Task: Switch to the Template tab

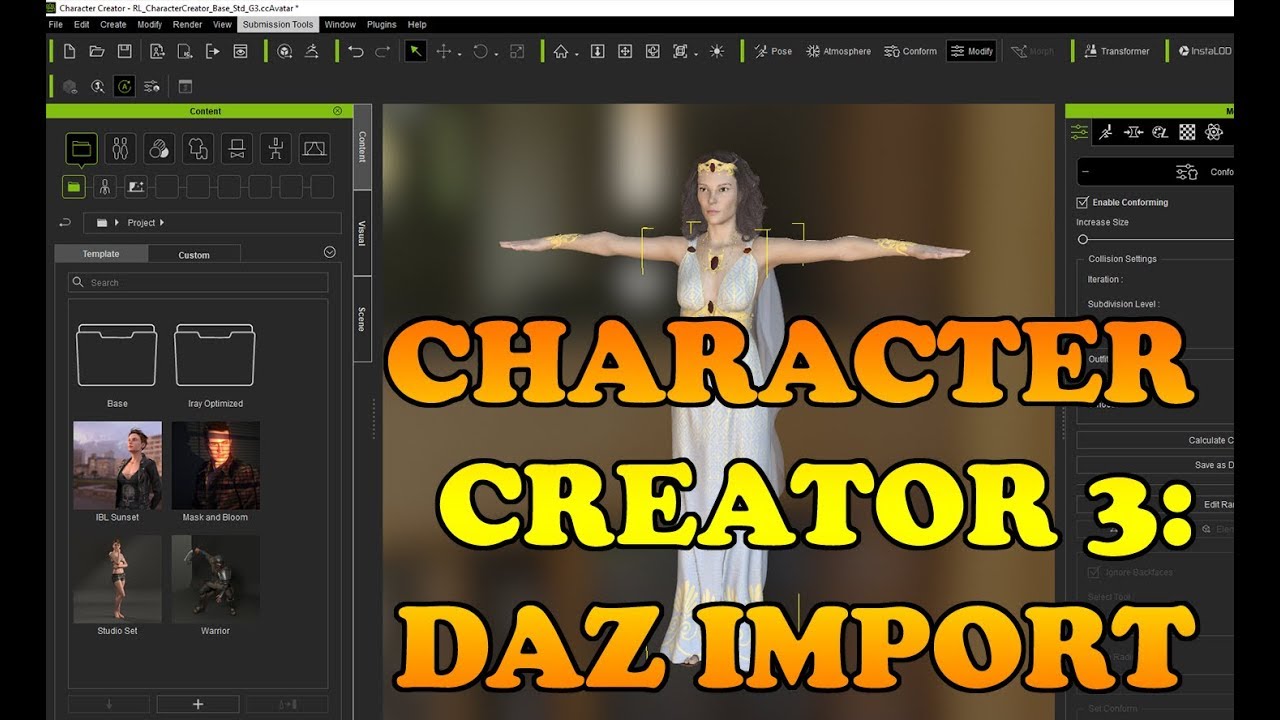Action: [101, 254]
